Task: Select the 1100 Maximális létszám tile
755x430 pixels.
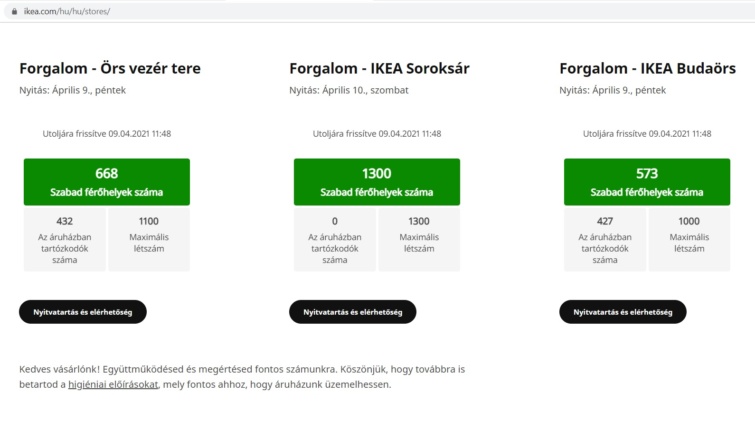Action: pyautogui.click(x=149, y=239)
